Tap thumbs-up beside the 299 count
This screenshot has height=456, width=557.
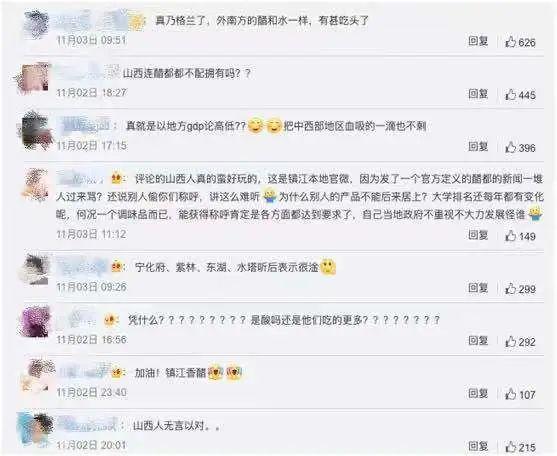click(510, 288)
